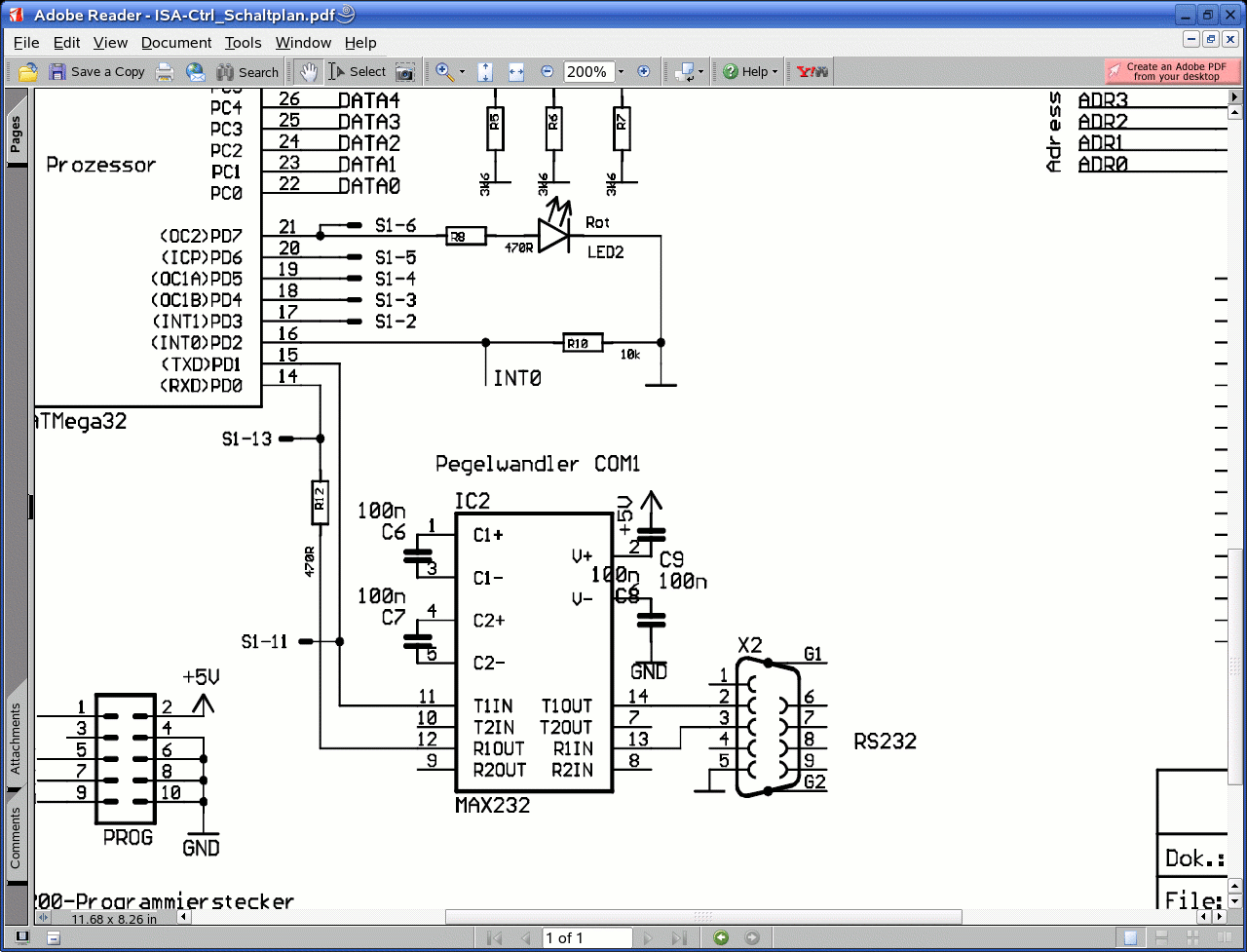
Task: Click Create an Adobe PDF button
Action: click(x=1172, y=72)
